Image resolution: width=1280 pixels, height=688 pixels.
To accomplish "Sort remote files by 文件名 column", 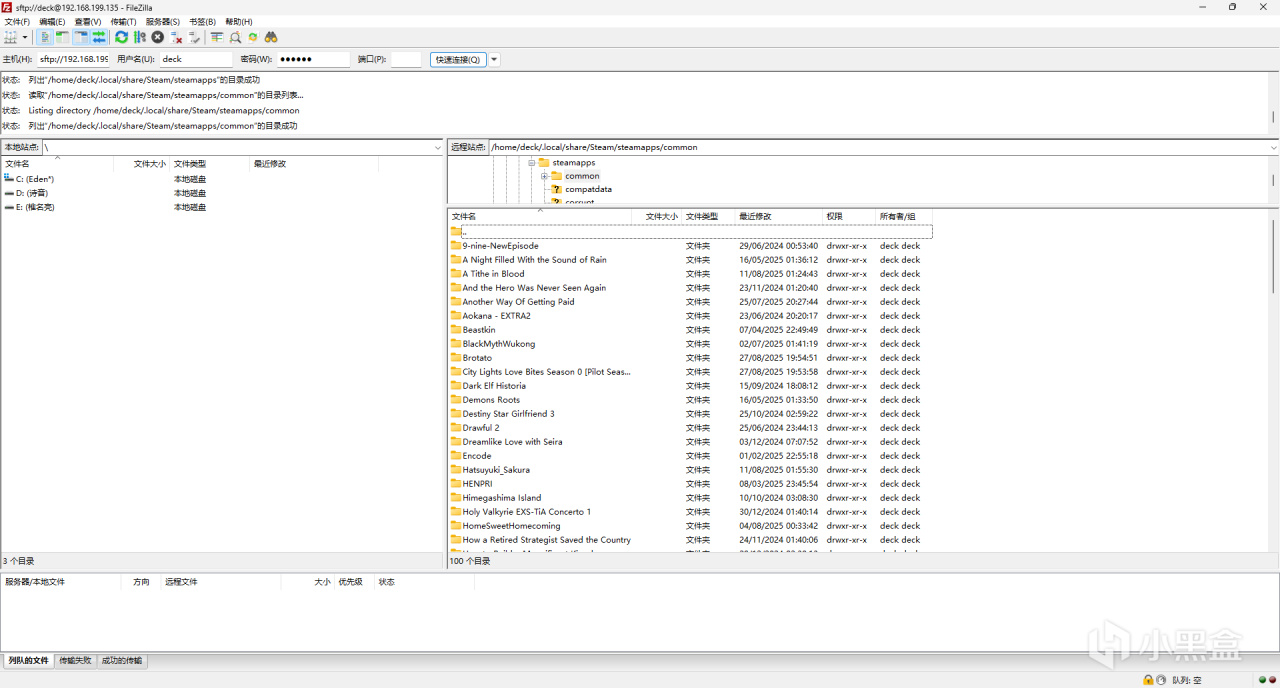I will pos(540,216).
